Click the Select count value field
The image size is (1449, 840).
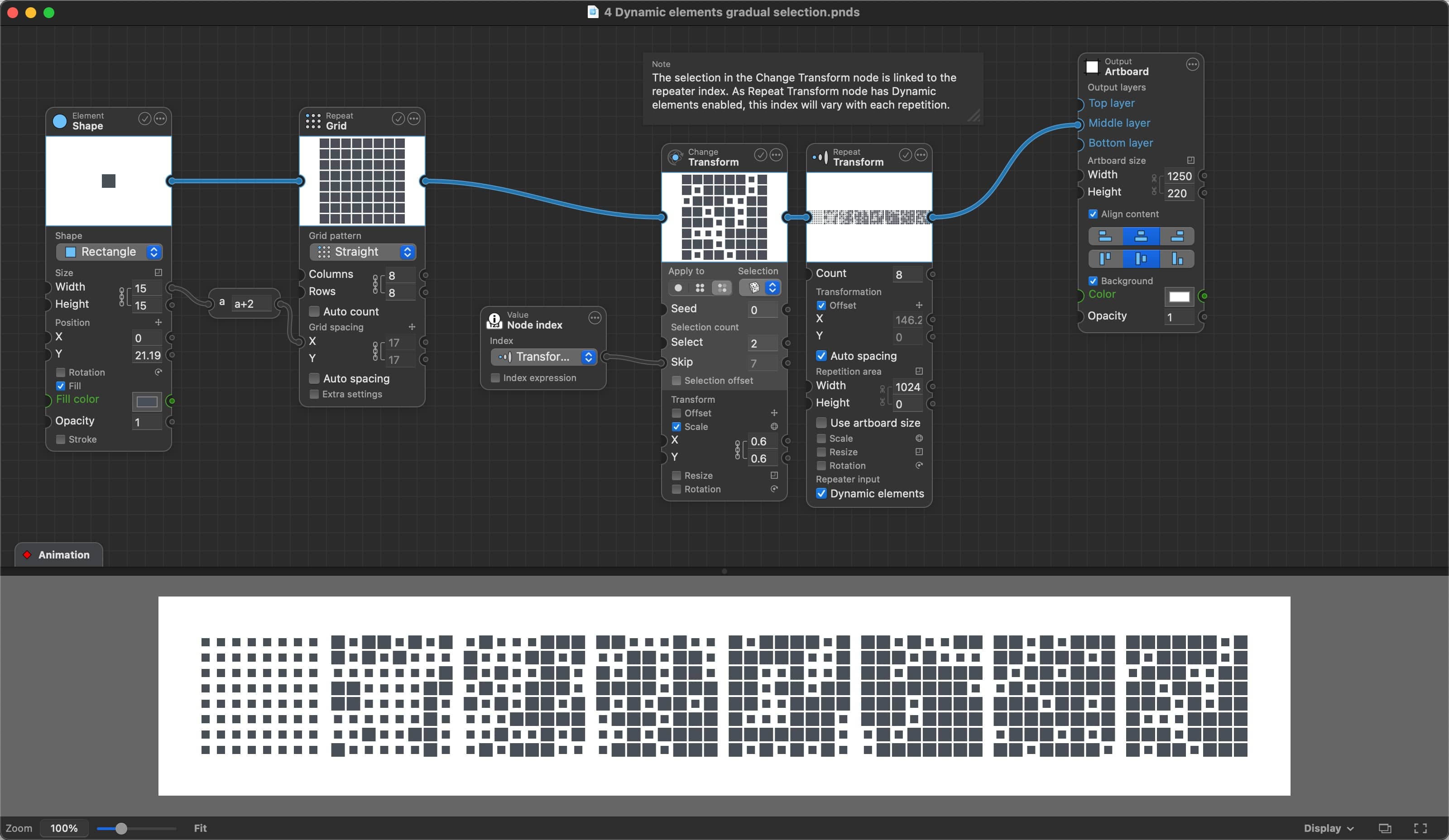pyautogui.click(x=763, y=344)
